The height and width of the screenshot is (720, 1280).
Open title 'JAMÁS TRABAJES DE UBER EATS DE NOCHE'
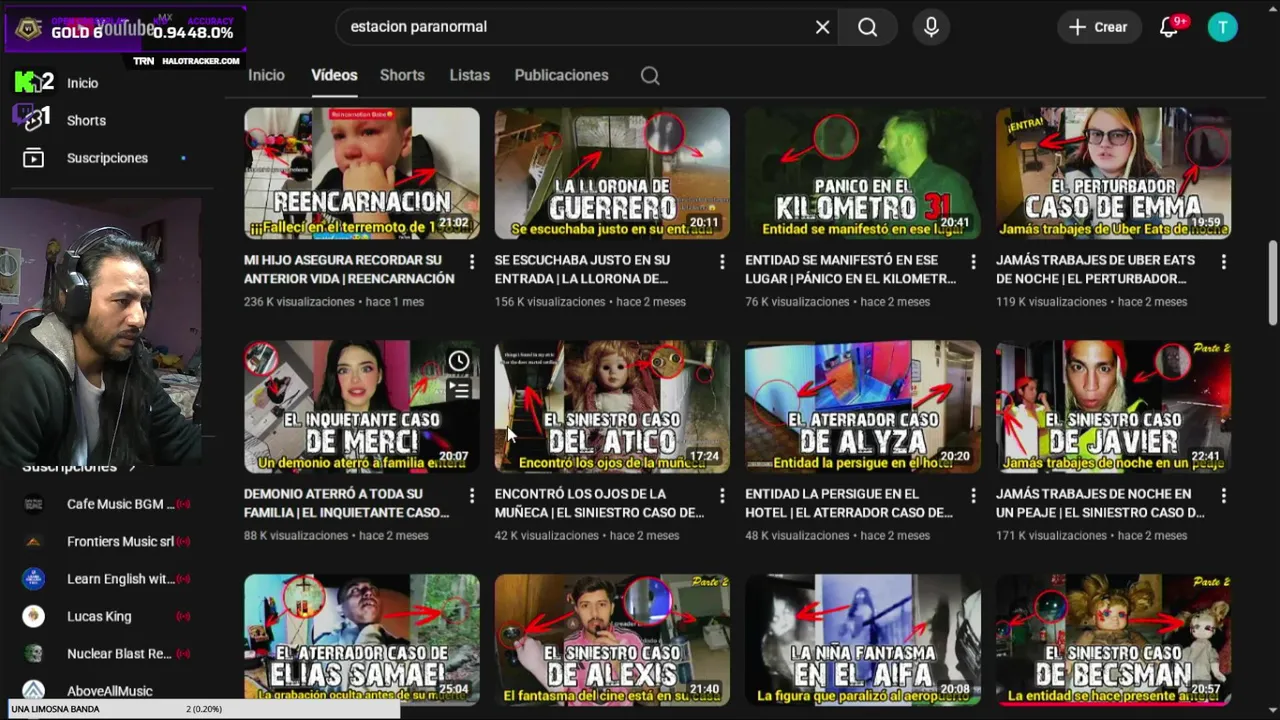pos(1095,269)
